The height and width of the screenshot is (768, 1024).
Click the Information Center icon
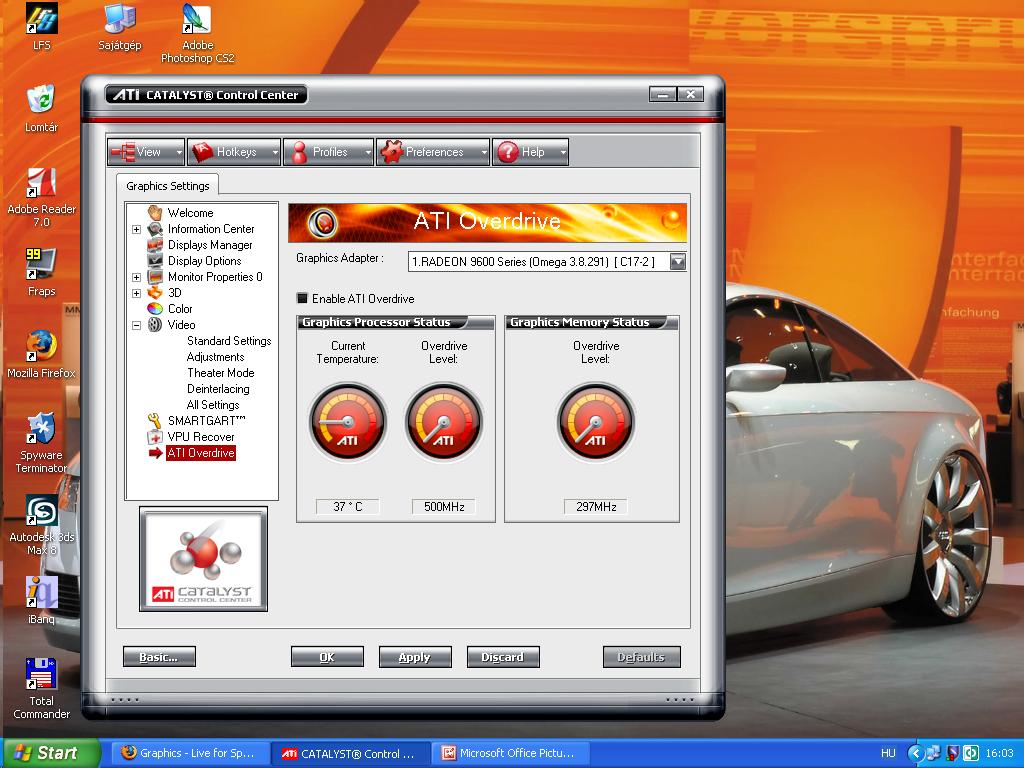tap(155, 229)
